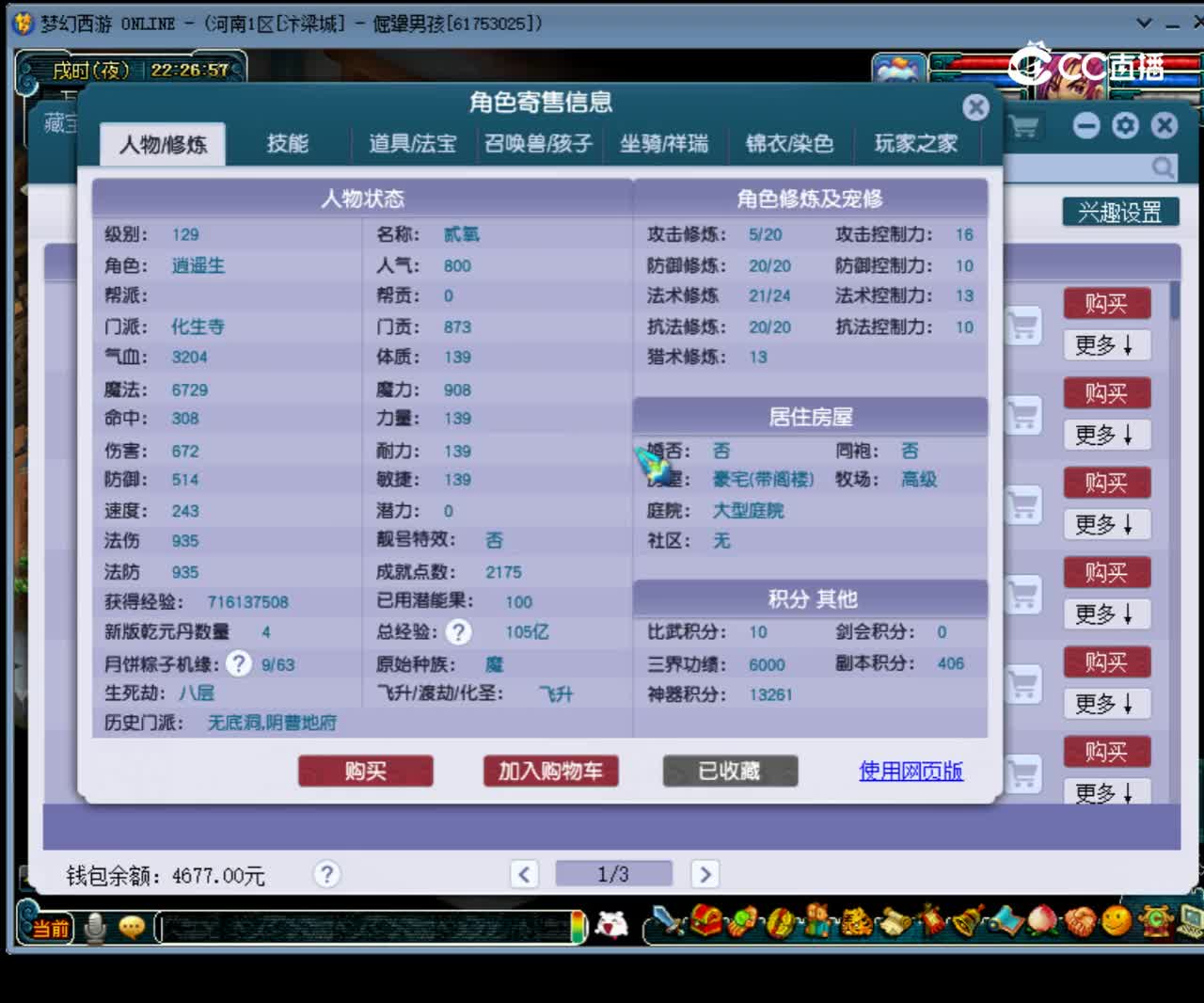
Task: Click the 化生寺 faction value
Action: [x=198, y=326]
